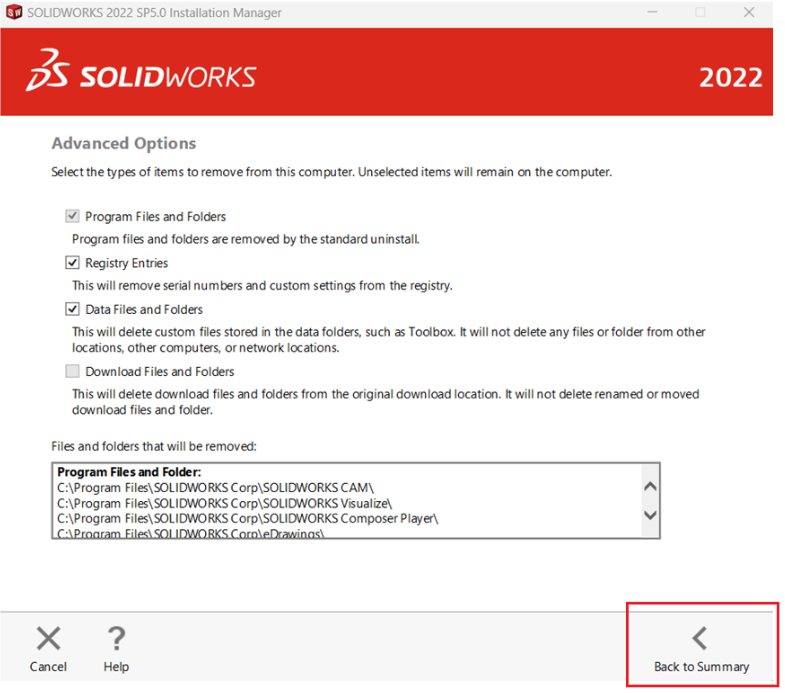Minimize the Installation Manager window

651,13
